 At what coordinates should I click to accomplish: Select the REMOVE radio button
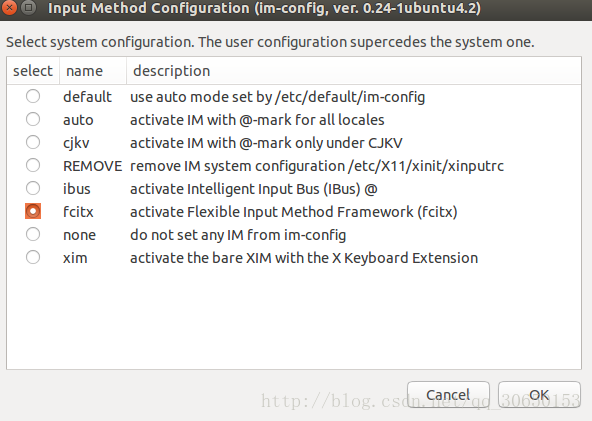pyautogui.click(x=33, y=165)
